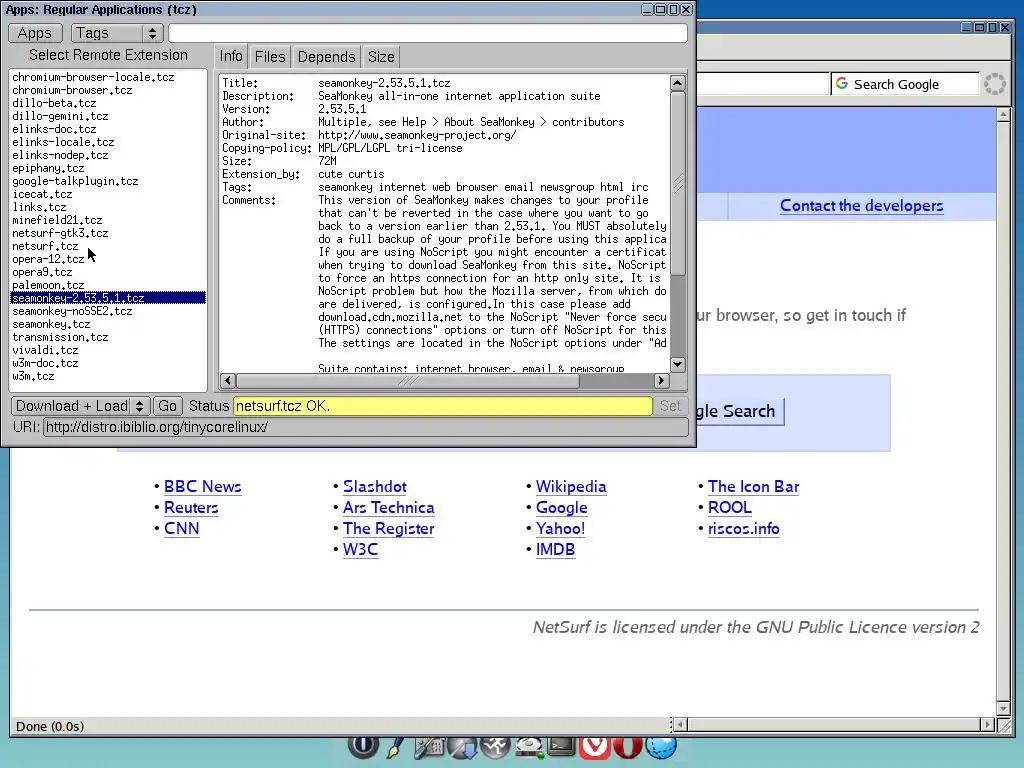Select epiphany.tcz extension
This screenshot has height=768, width=1024.
pyautogui.click(x=108, y=168)
